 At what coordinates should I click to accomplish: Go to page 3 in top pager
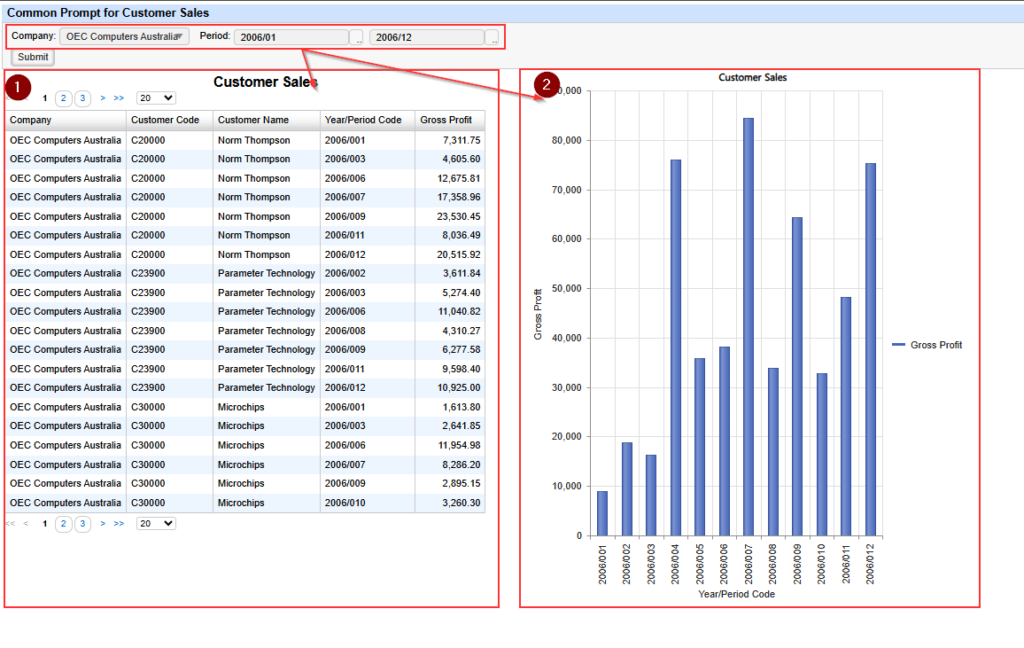[82, 98]
